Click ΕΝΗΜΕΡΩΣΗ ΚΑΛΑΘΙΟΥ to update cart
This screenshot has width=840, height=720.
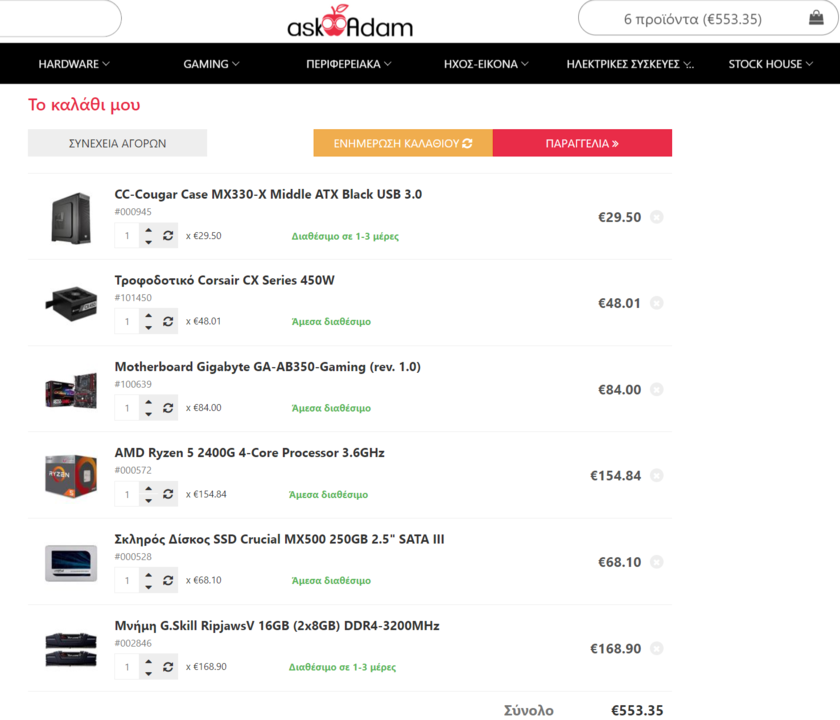point(403,143)
